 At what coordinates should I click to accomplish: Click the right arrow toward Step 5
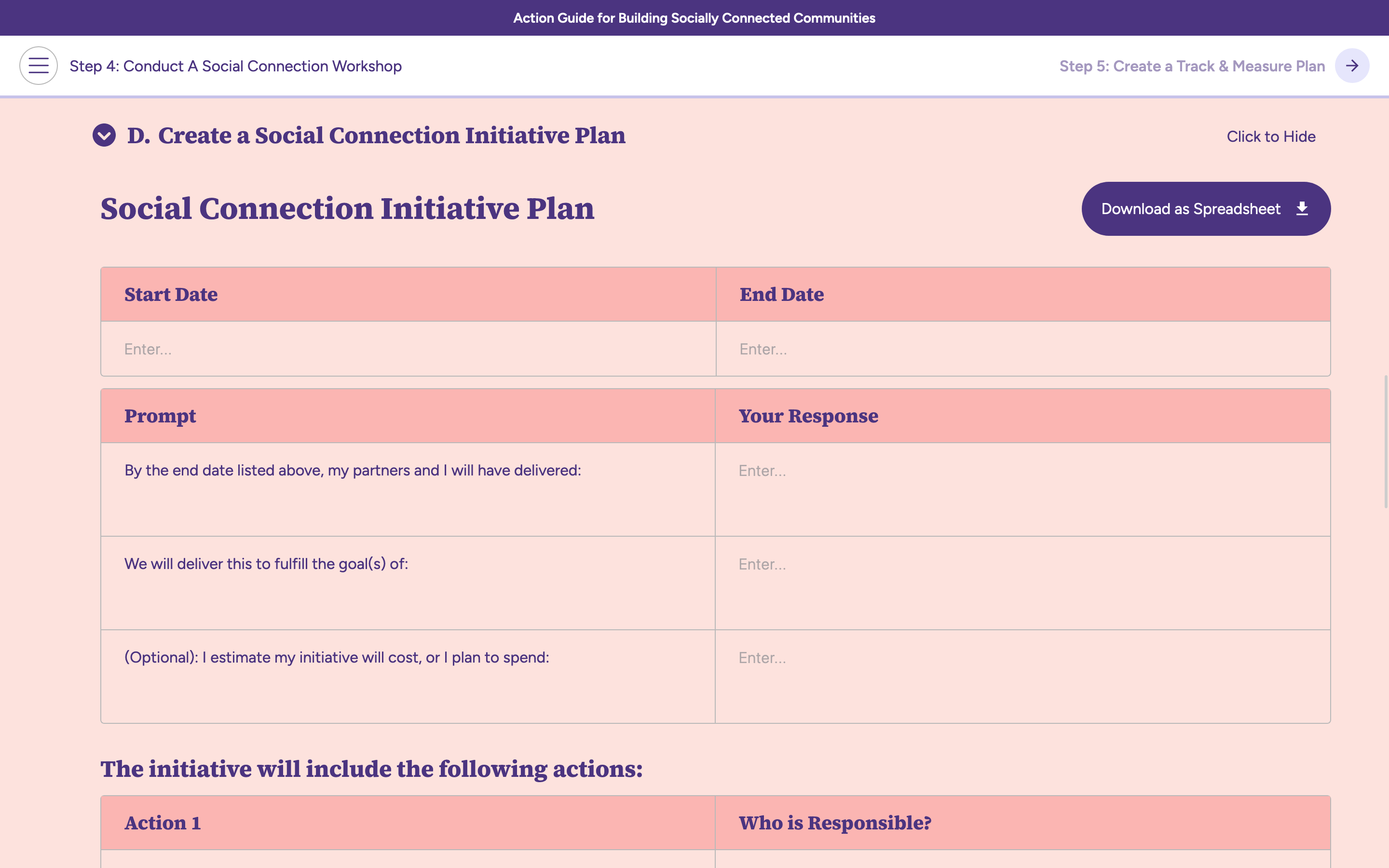[1352, 66]
